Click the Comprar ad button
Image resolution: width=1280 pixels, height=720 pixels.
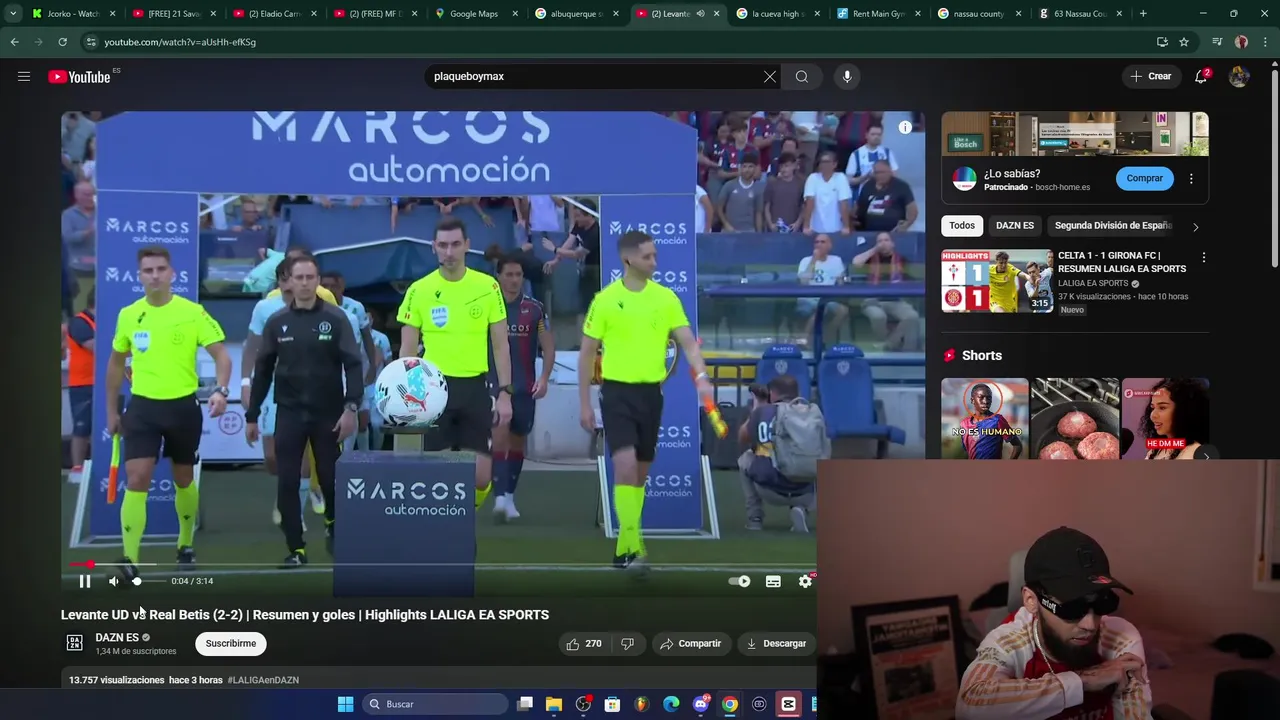[1145, 178]
